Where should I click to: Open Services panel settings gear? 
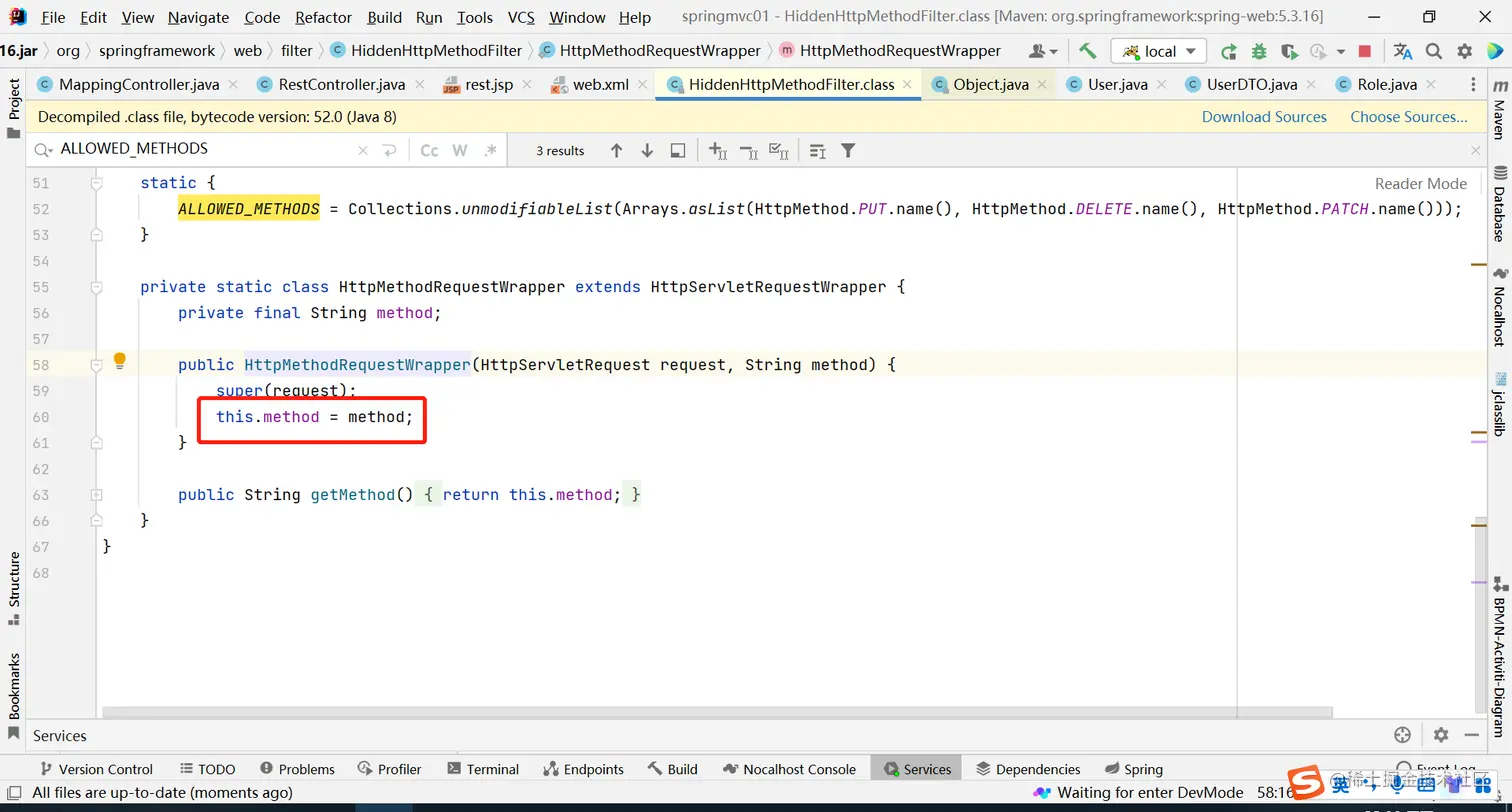click(x=1440, y=735)
